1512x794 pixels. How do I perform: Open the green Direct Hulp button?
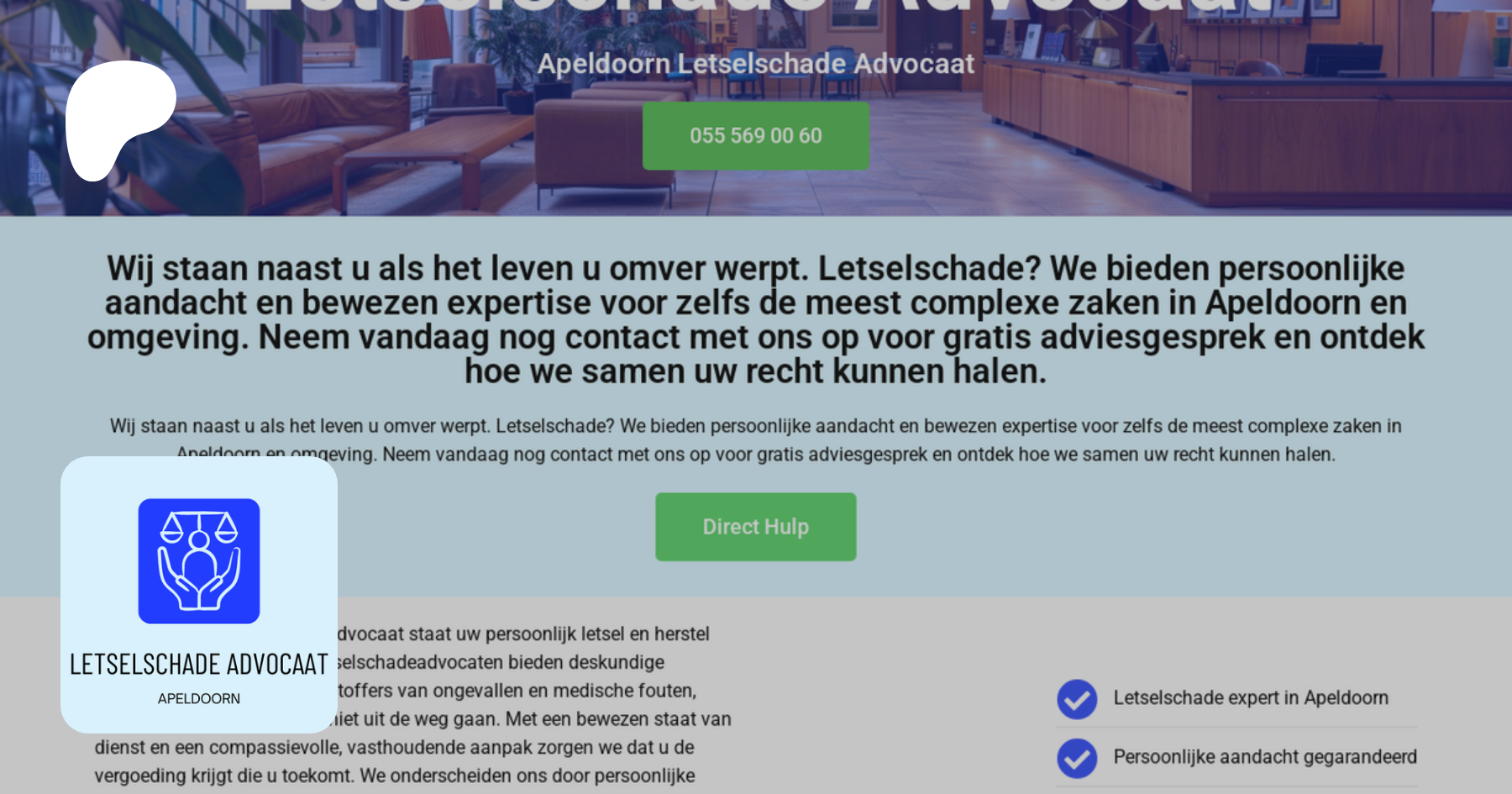point(756,527)
